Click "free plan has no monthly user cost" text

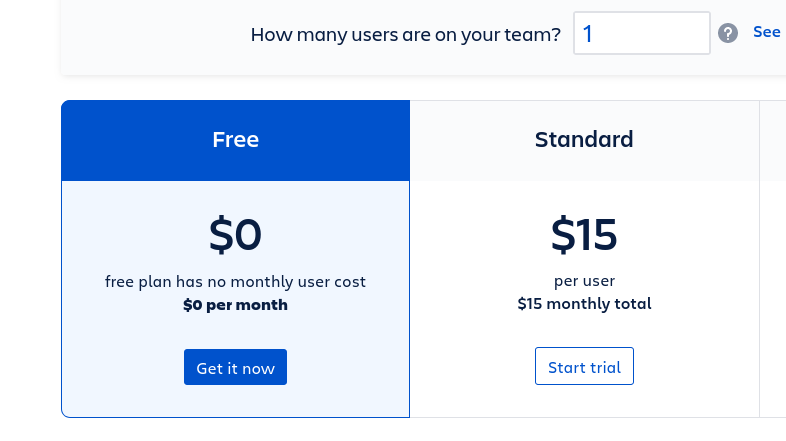pos(236,282)
